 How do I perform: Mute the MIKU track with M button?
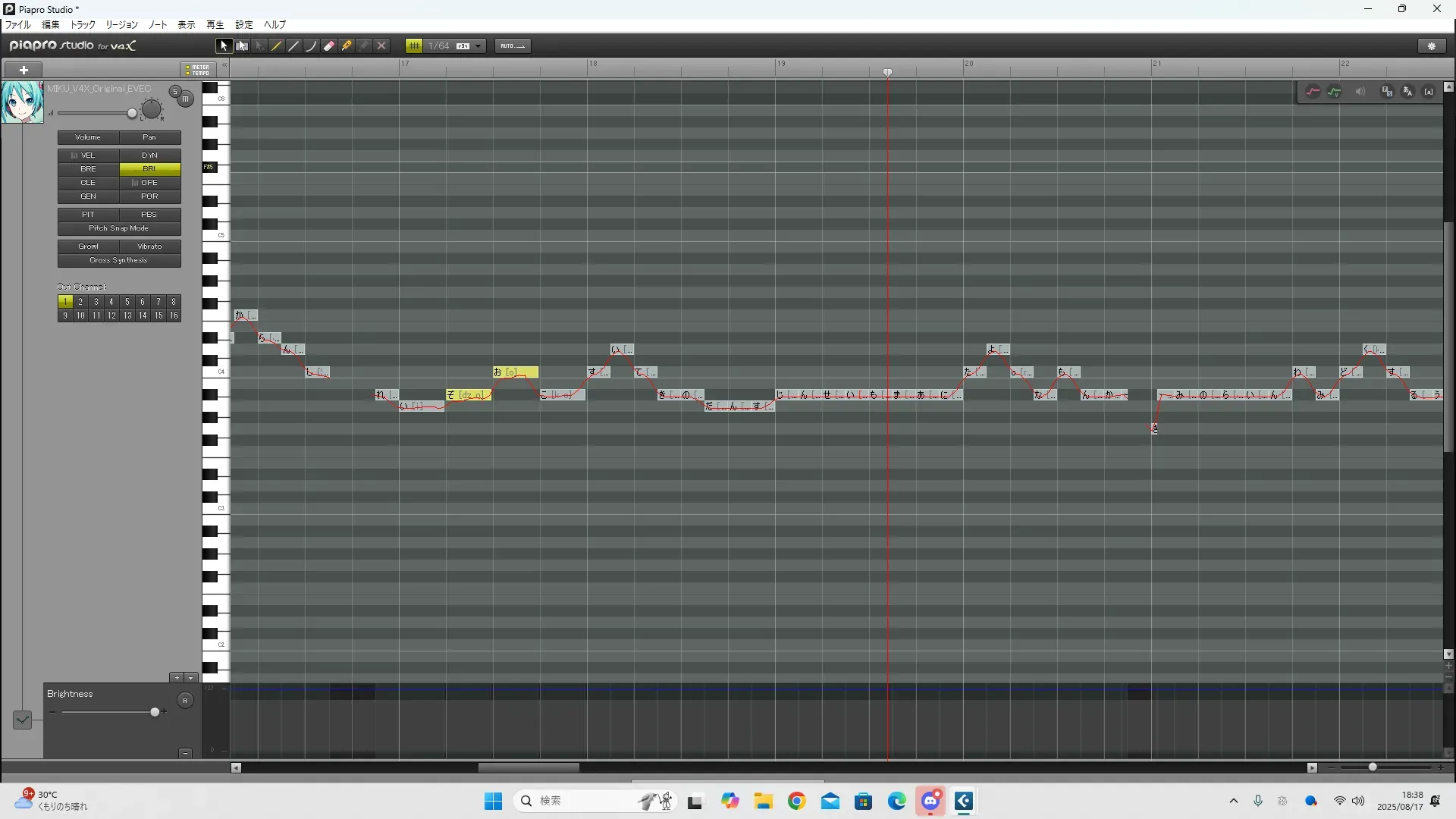(186, 99)
